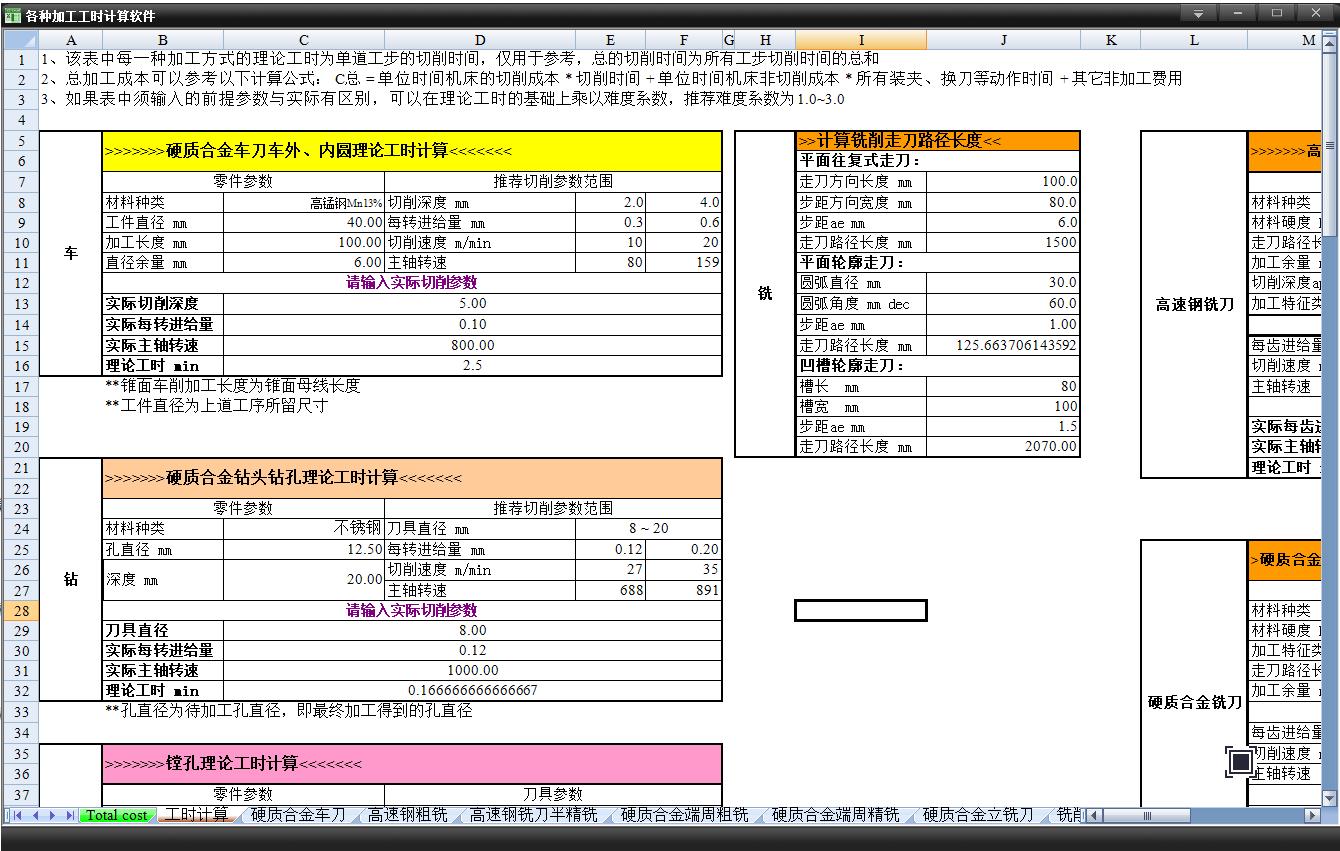Screen dimensions: 1340x851
Task: Click the workpiece diameter value 40.00
Action: 304,222
